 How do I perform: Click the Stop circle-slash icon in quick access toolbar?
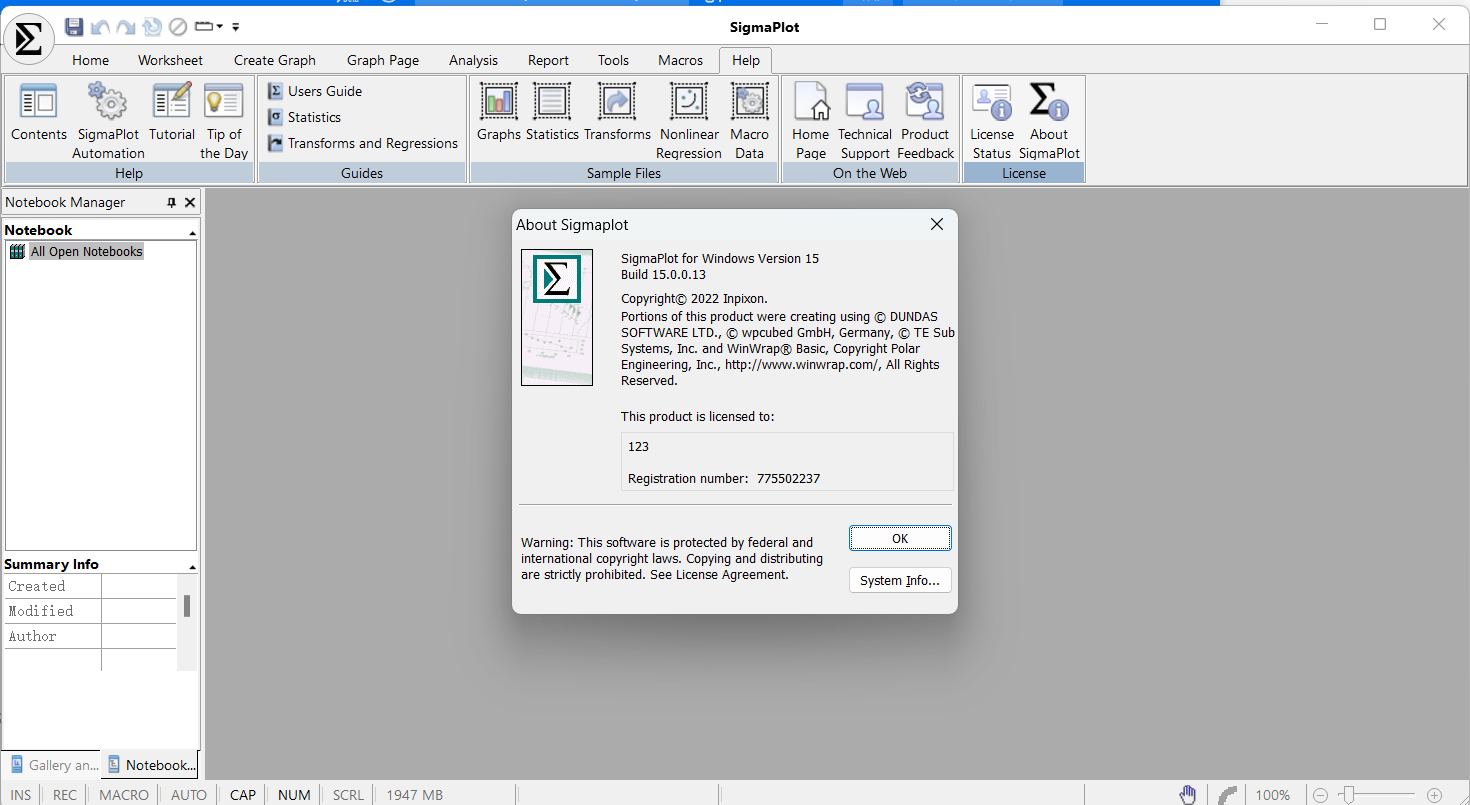click(x=178, y=27)
